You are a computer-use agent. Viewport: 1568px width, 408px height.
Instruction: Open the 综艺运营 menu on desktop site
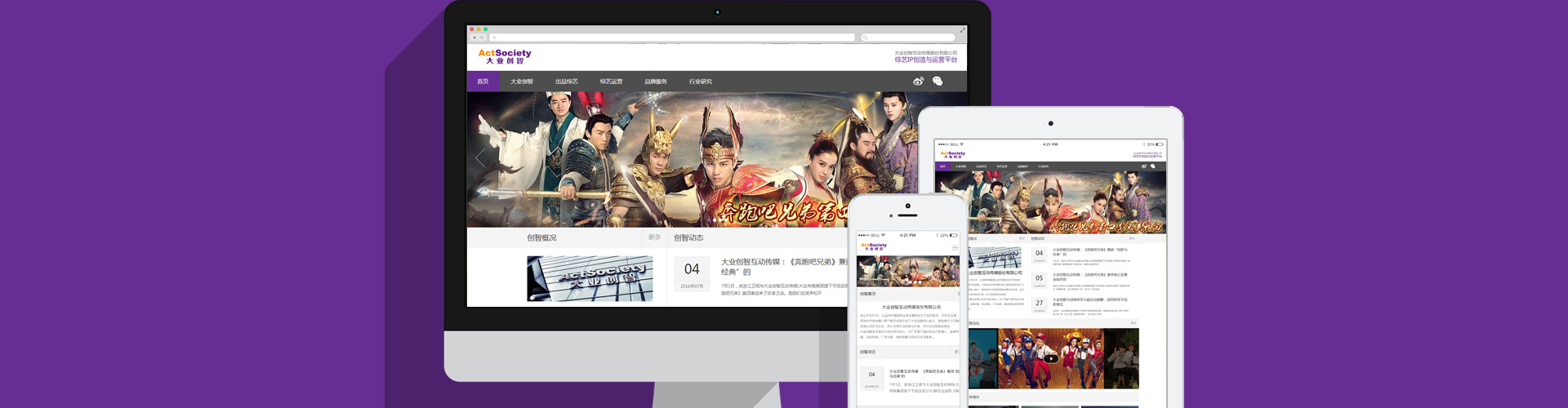pos(611,82)
